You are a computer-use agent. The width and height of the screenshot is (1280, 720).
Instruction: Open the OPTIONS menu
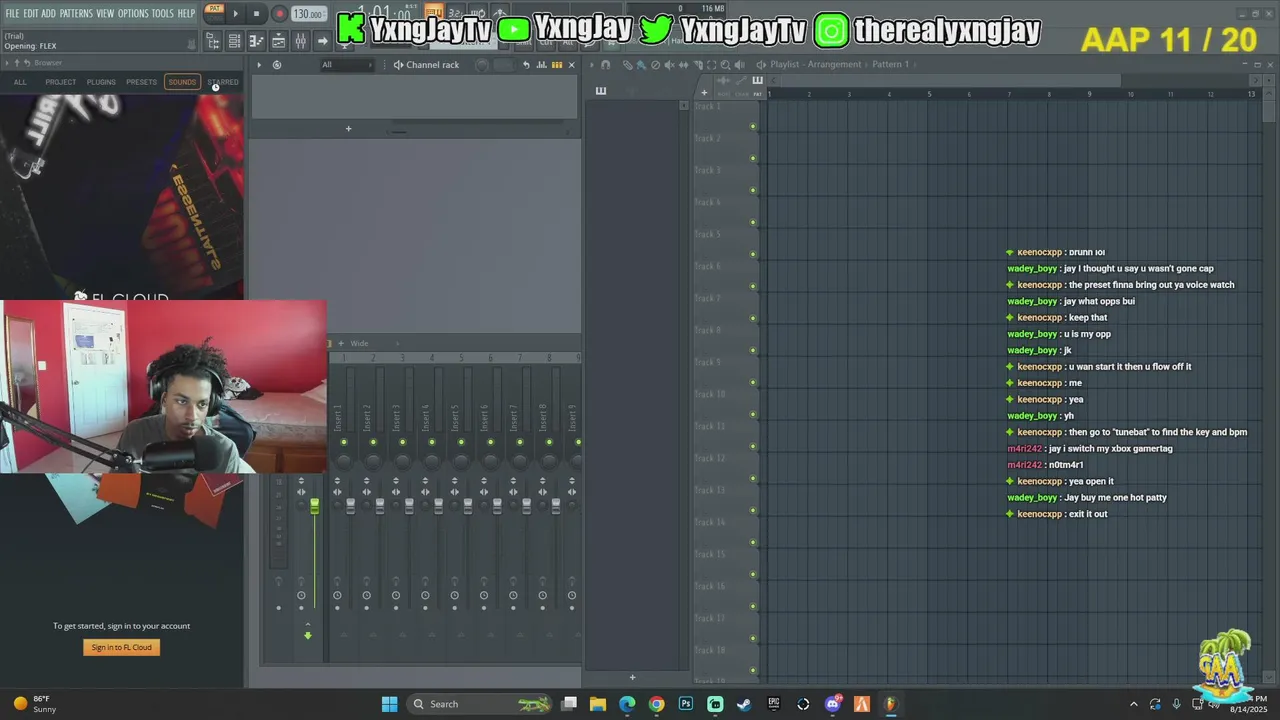133,13
